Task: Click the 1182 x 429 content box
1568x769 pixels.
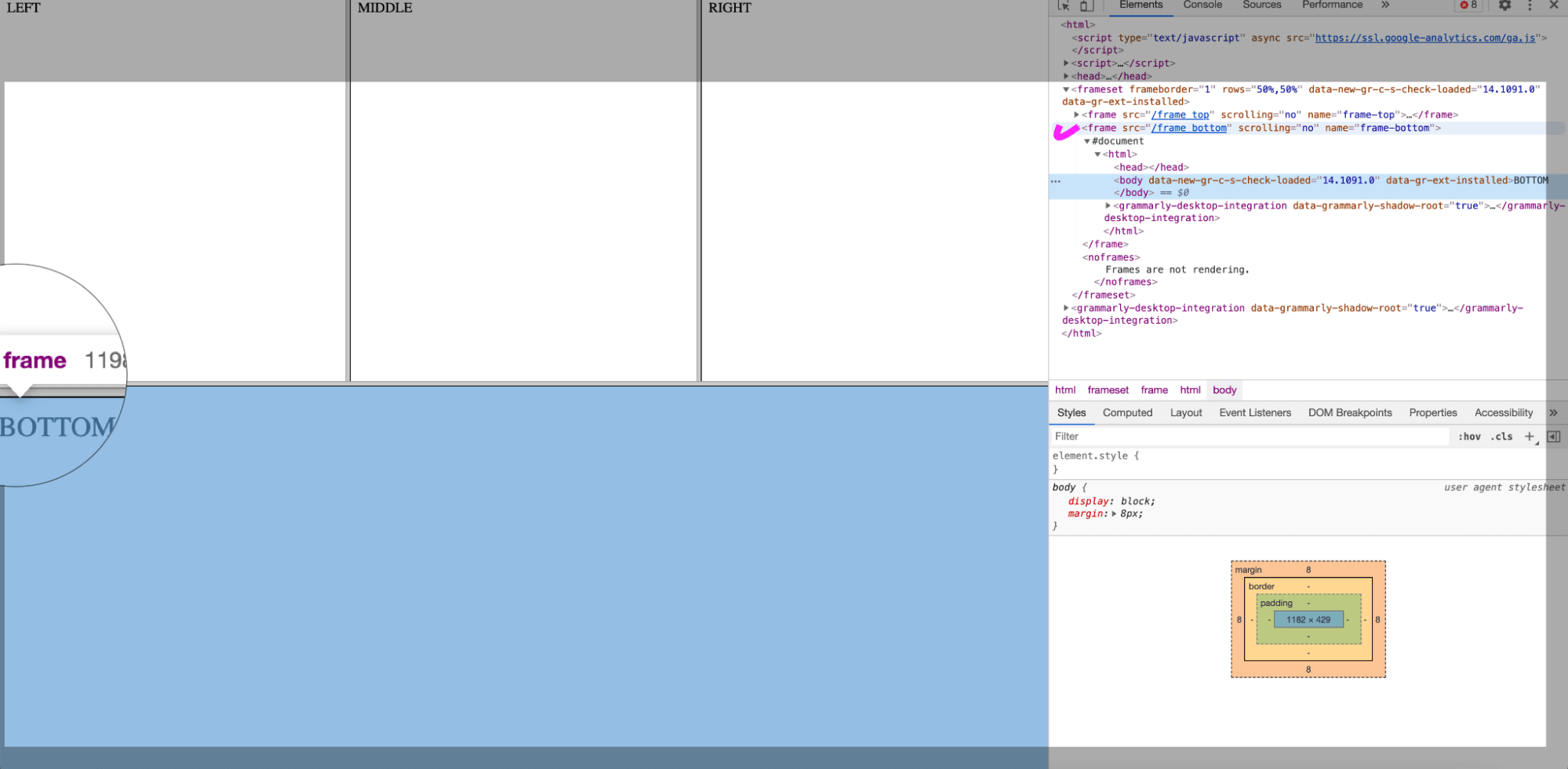Action: [x=1308, y=619]
